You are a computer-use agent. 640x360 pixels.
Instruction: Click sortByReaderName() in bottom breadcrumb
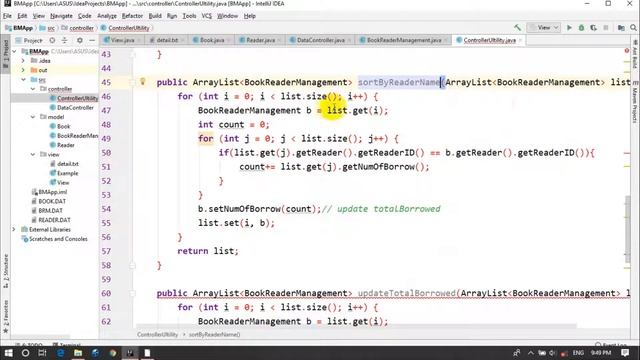214,335
